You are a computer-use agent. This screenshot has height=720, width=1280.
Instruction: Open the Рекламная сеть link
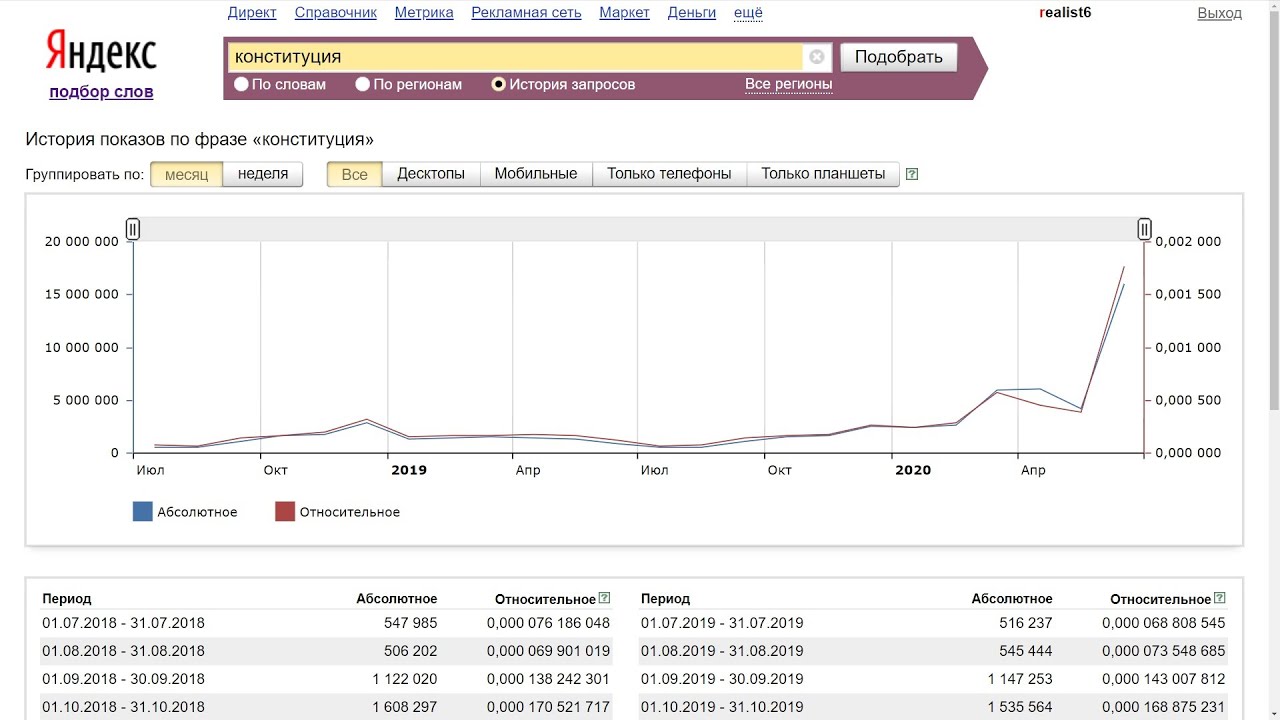(527, 13)
